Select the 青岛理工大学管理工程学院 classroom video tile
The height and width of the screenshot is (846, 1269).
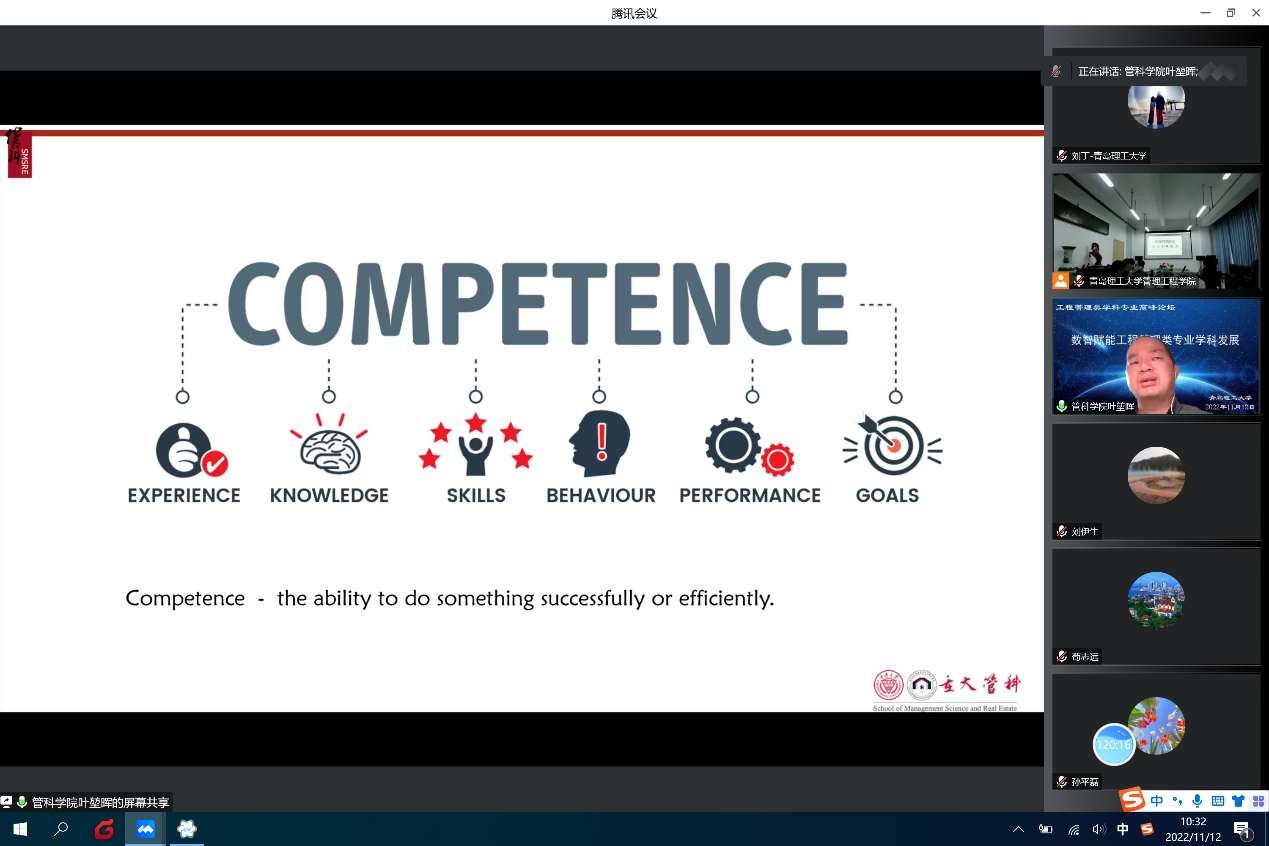click(x=1155, y=231)
